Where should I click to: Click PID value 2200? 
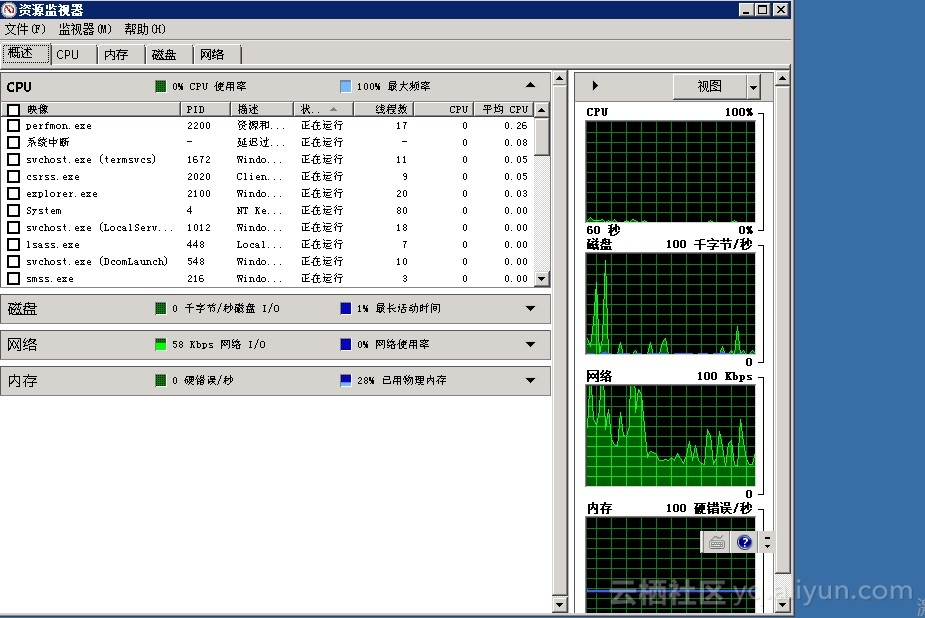199,126
